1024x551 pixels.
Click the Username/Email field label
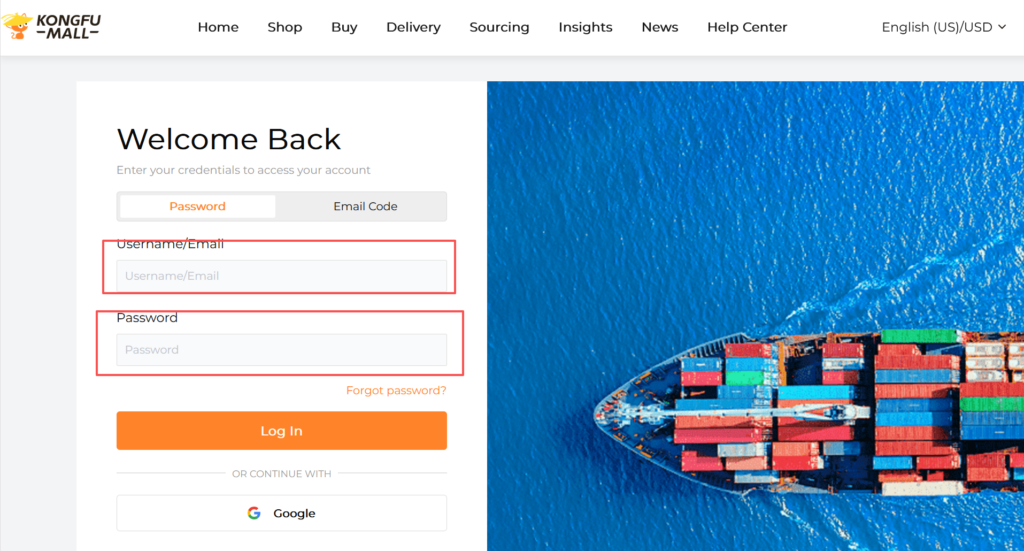[x=170, y=244]
